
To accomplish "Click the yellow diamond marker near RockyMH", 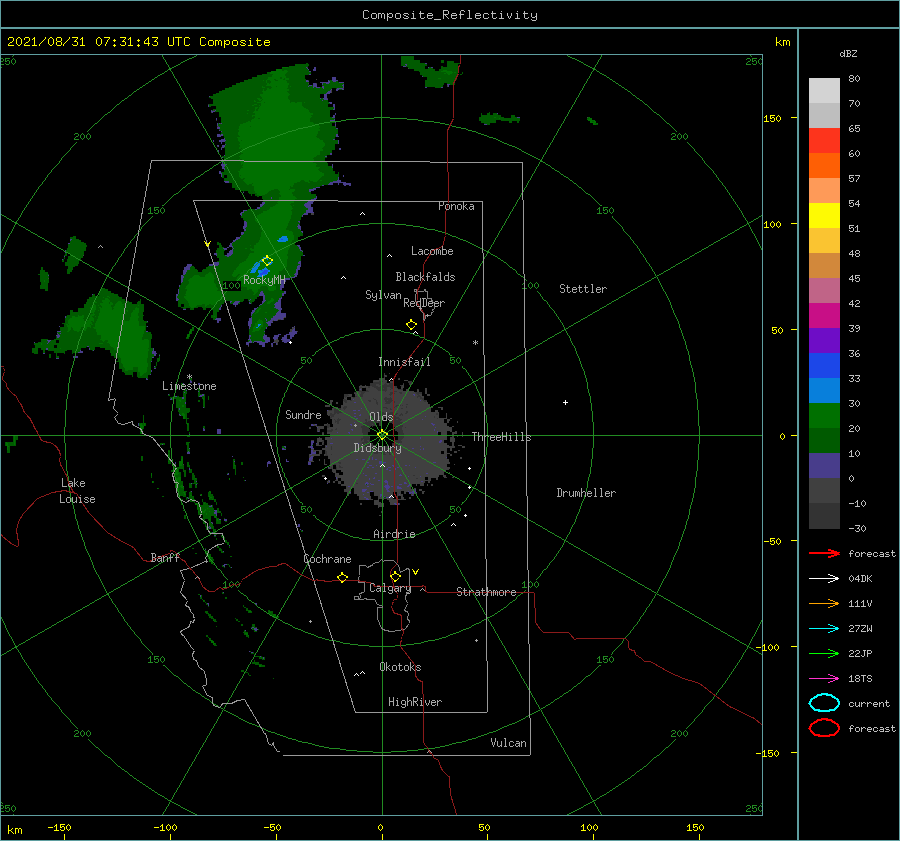I will pos(267,261).
